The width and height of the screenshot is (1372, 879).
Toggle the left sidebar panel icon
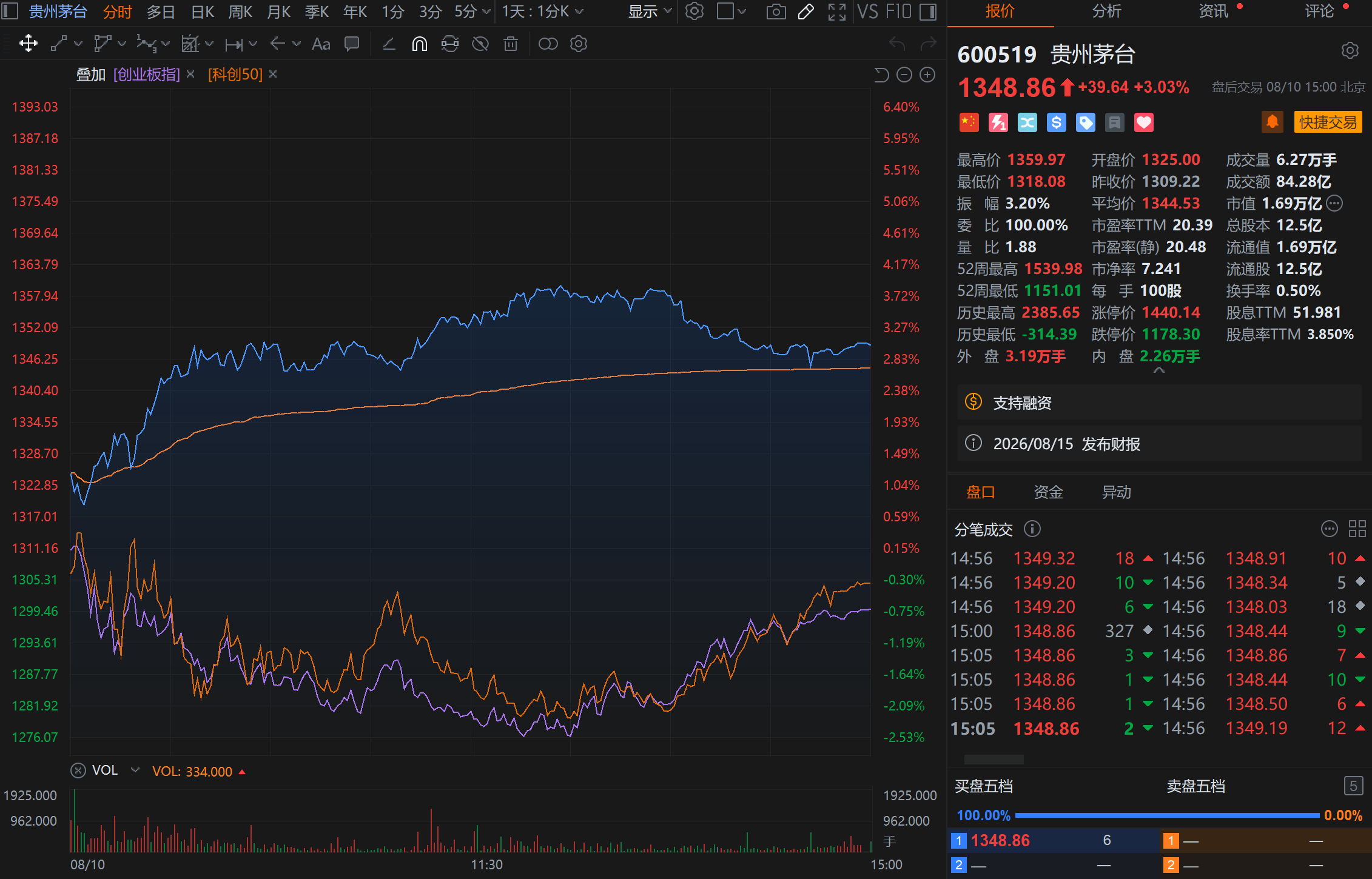10,11
